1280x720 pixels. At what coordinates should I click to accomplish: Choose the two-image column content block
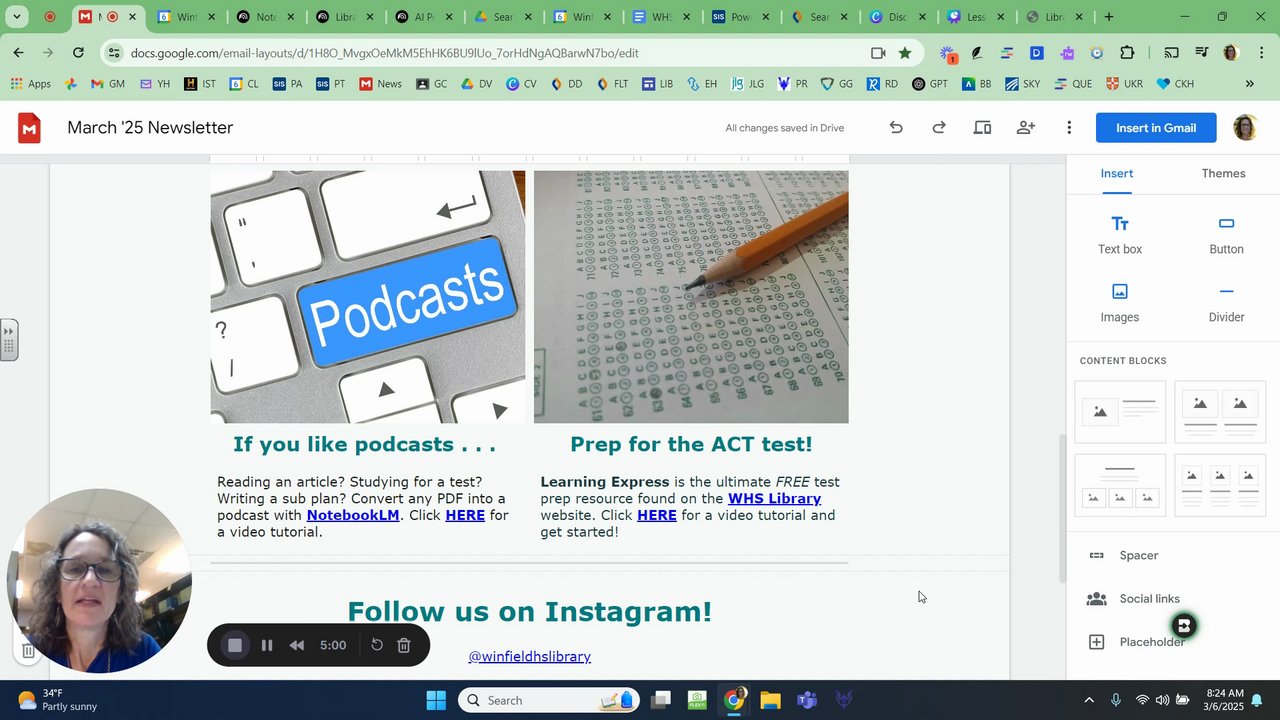click(1220, 411)
